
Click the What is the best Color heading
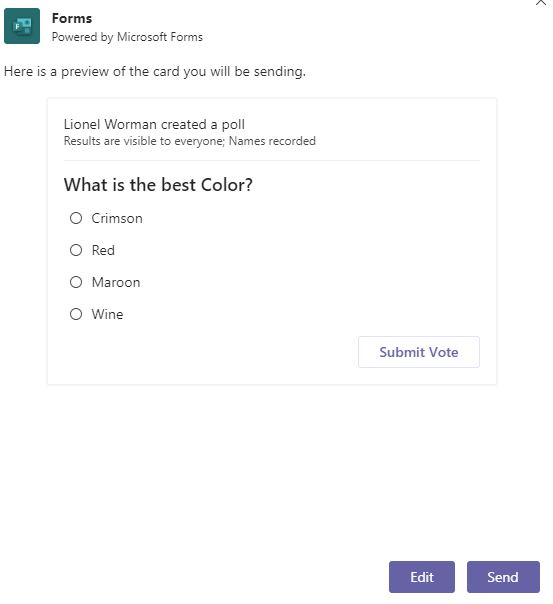(158, 185)
